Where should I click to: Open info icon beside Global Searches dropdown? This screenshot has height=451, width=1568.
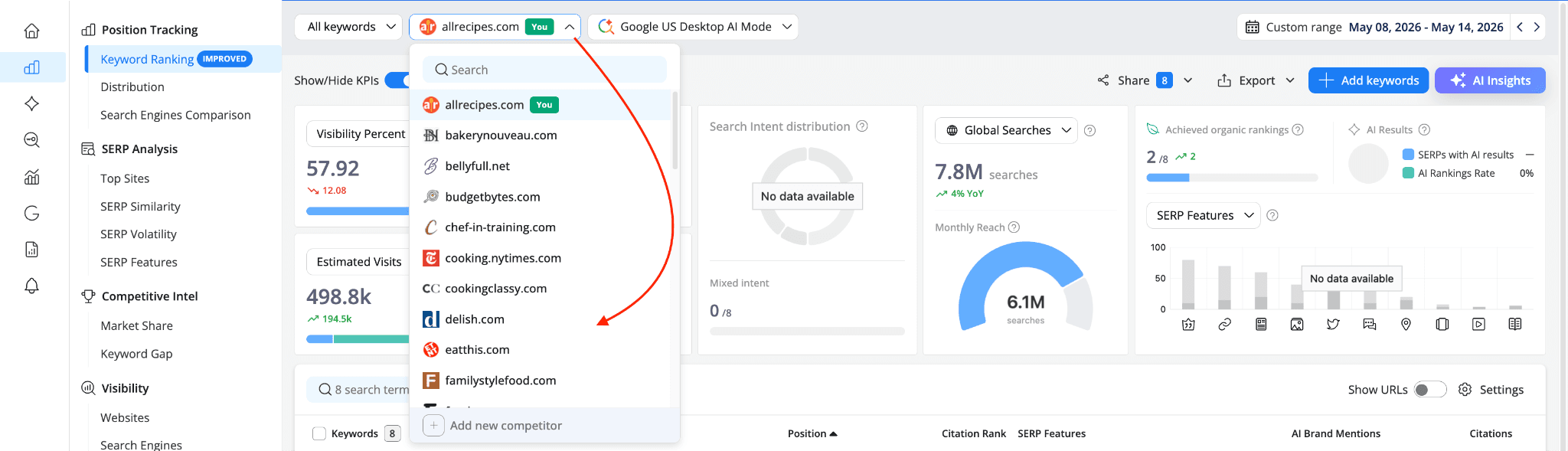click(1090, 131)
